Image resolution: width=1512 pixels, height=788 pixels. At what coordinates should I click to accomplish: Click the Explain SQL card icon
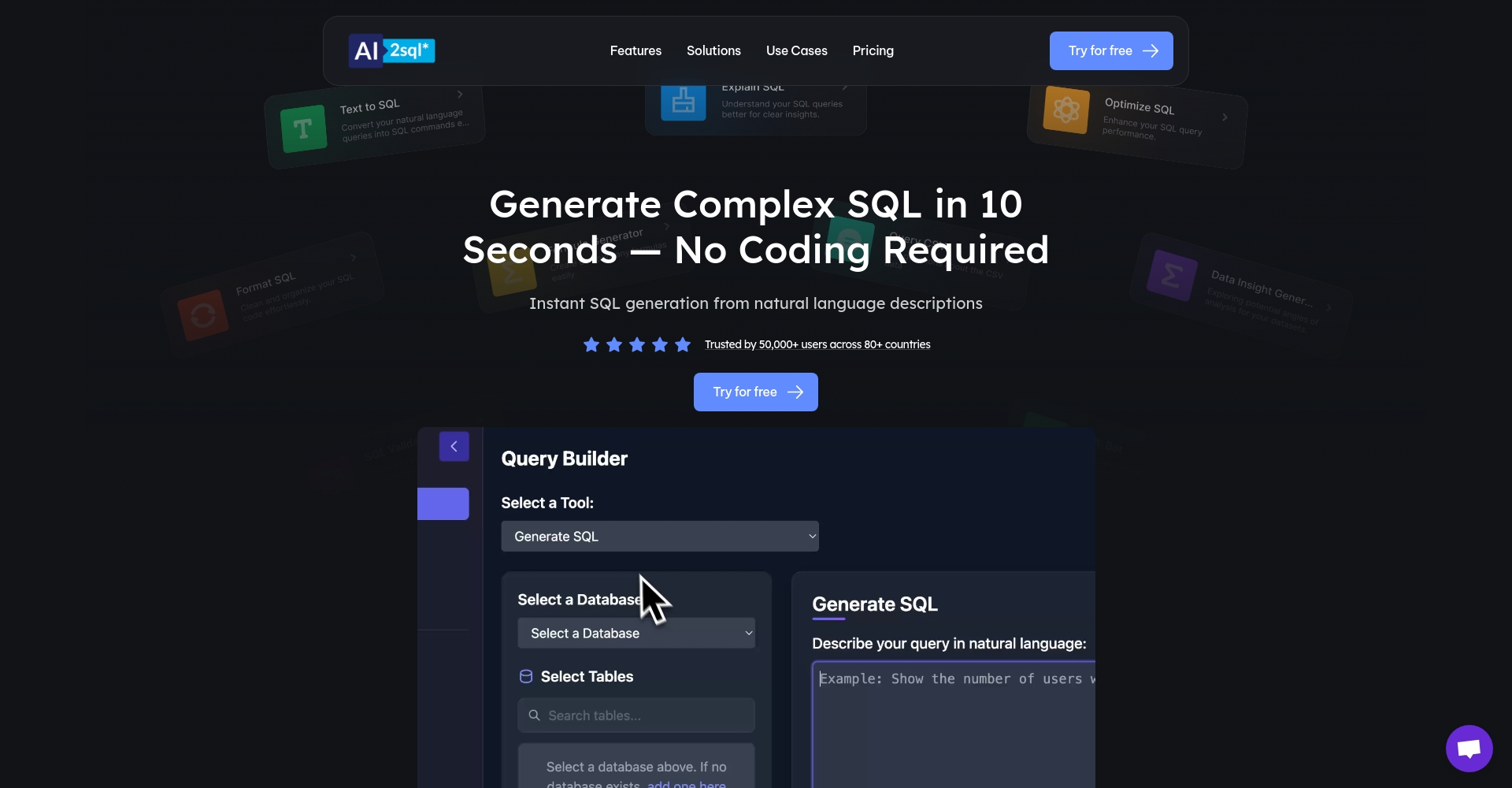coord(683,101)
